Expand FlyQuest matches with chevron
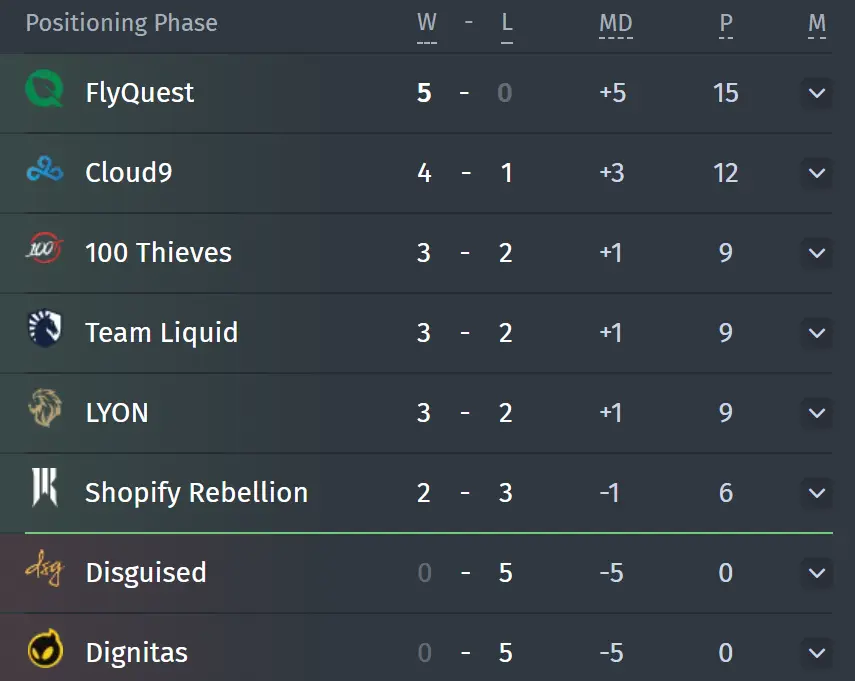 (x=816, y=93)
